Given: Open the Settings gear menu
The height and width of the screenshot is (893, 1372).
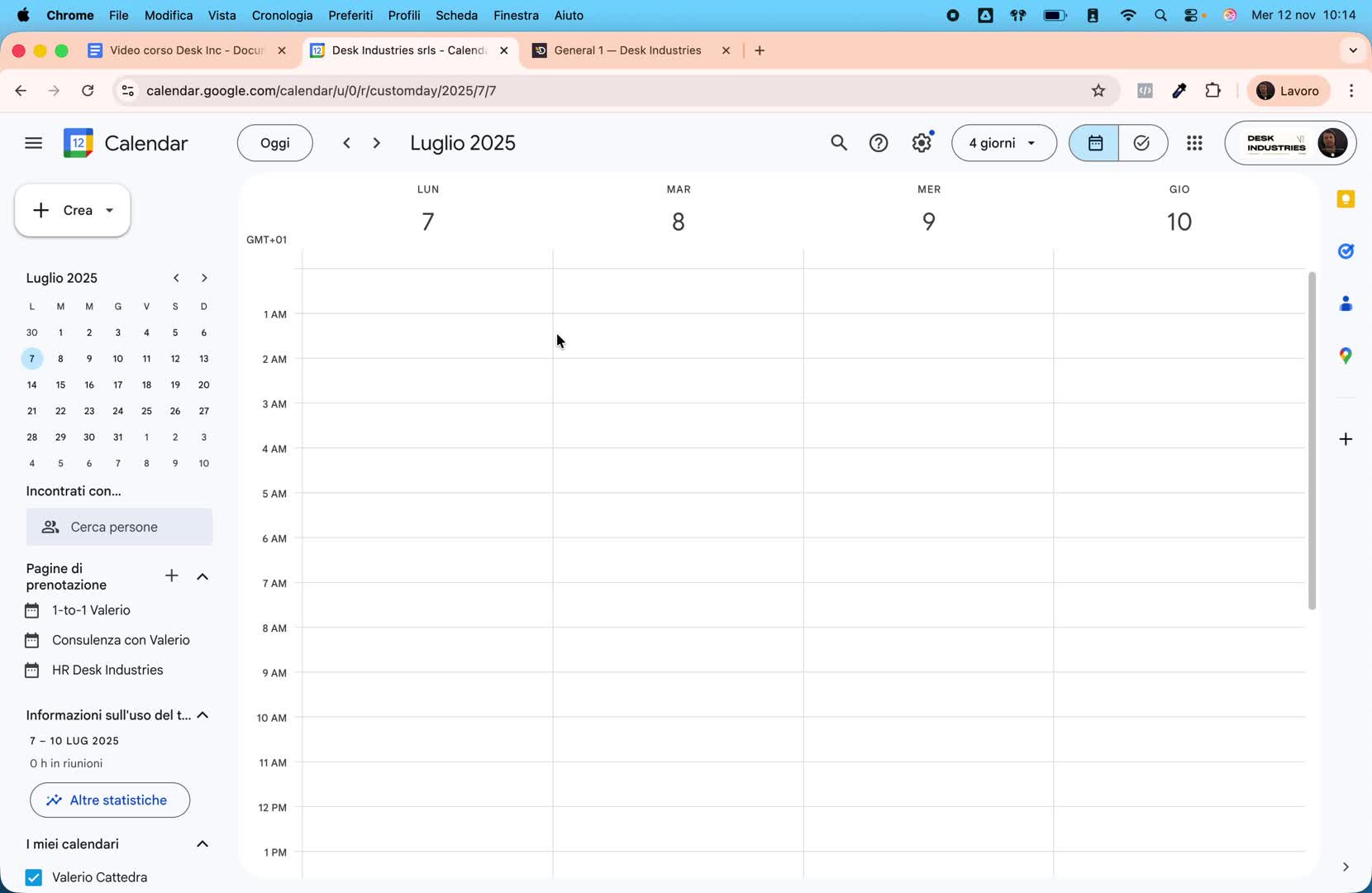Looking at the screenshot, I should pos(922,143).
